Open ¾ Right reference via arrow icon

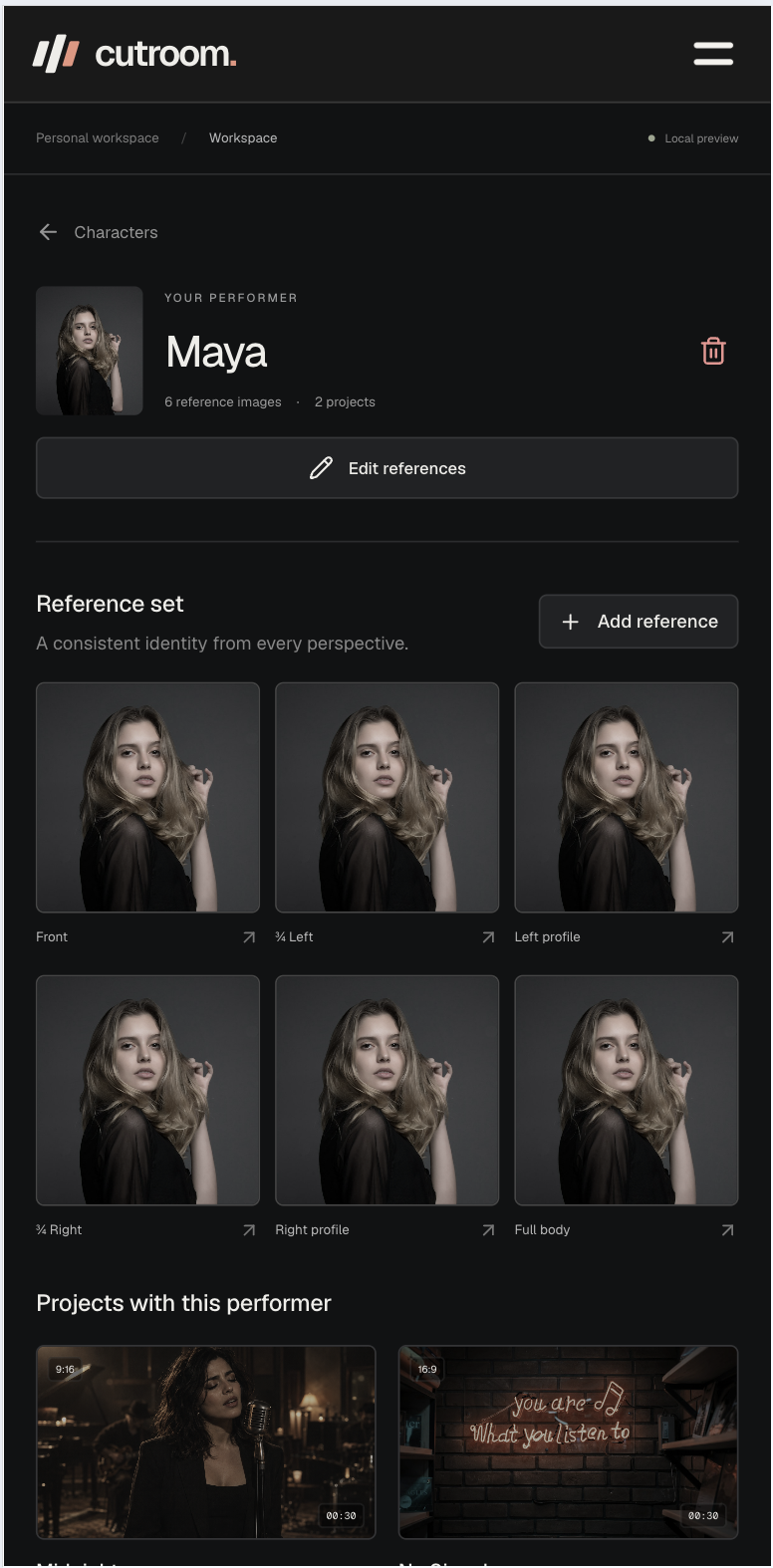click(249, 1230)
